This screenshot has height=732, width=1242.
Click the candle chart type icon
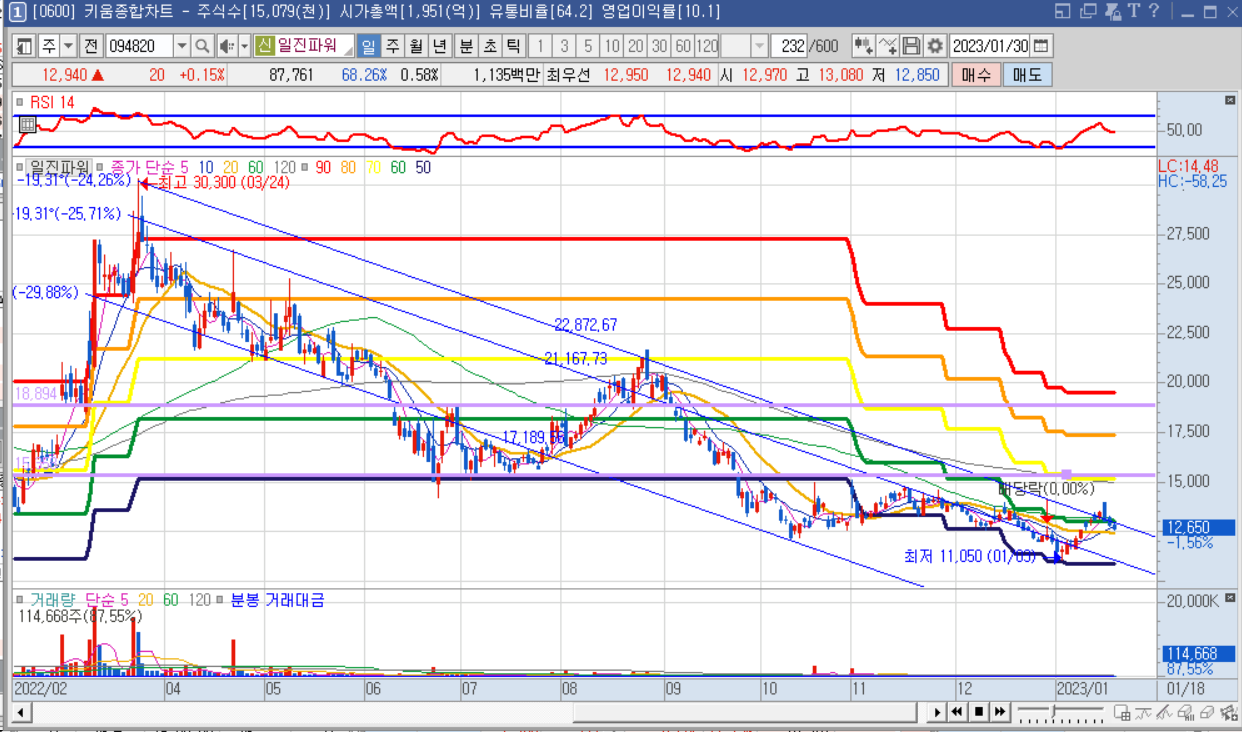tap(862, 46)
